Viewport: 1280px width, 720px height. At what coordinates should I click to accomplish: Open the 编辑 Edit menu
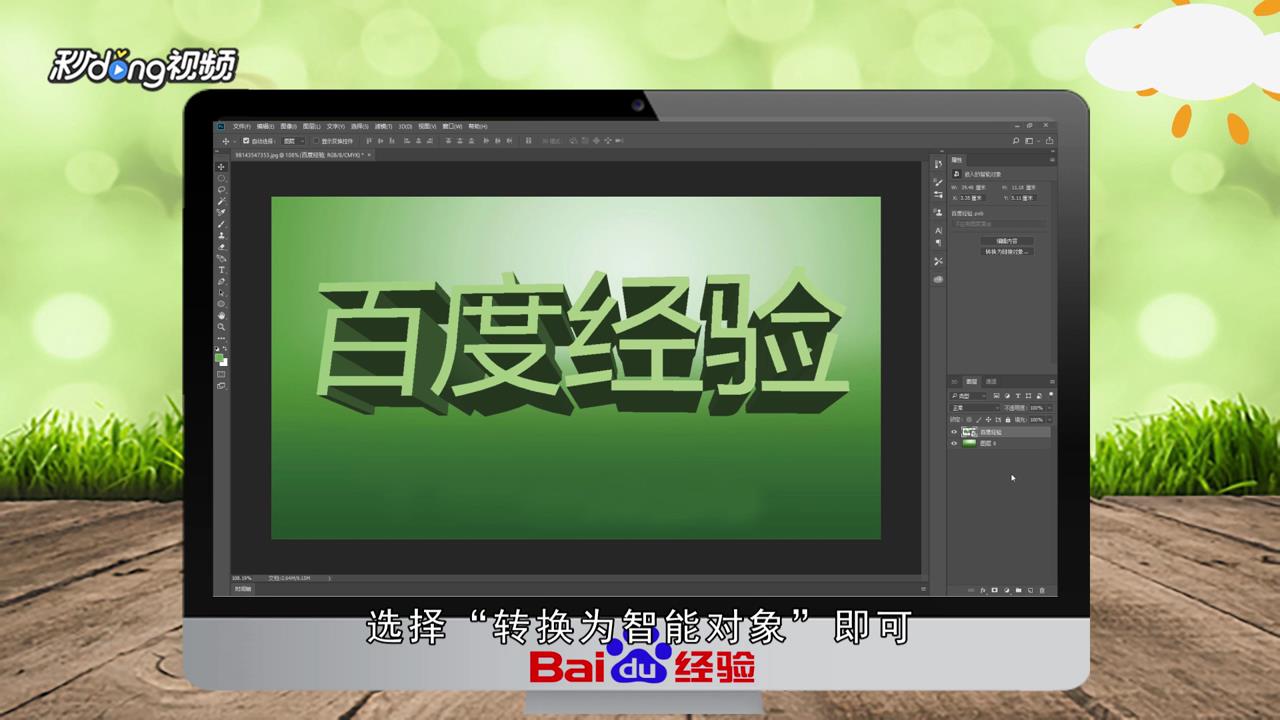click(266, 127)
